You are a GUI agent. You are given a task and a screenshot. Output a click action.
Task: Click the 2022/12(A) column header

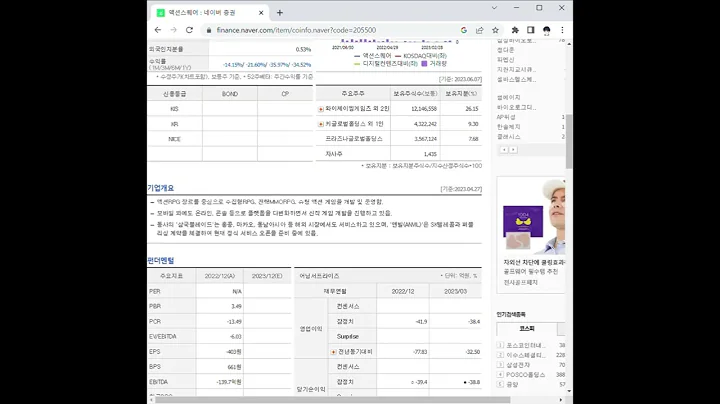[x=219, y=276]
